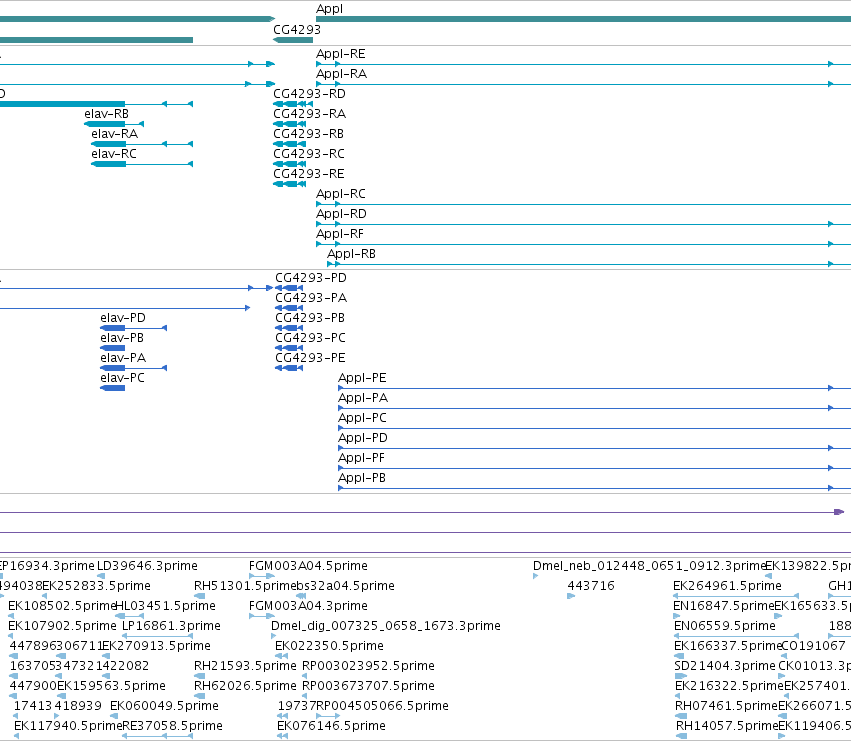Click the RH21593.5prime EST label
The width and height of the screenshot is (851, 741).
(245, 666)
